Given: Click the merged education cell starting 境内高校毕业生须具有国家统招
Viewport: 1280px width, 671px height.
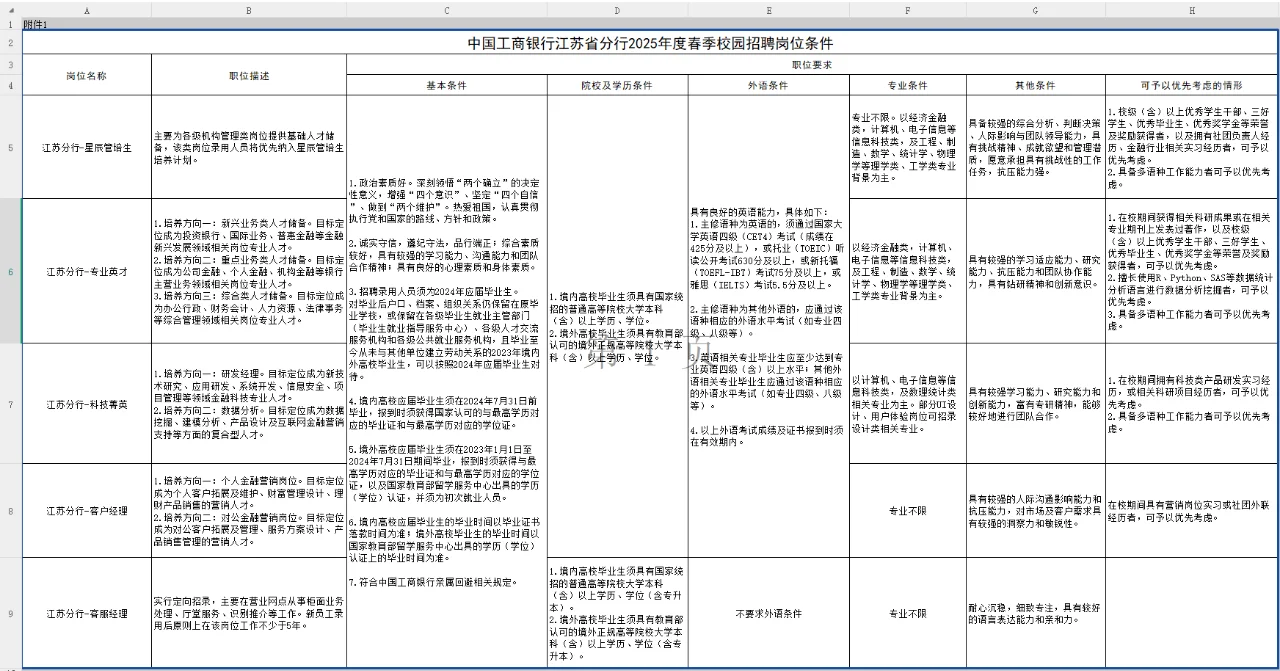Looking at the screenshot, I should pos(617,327).
